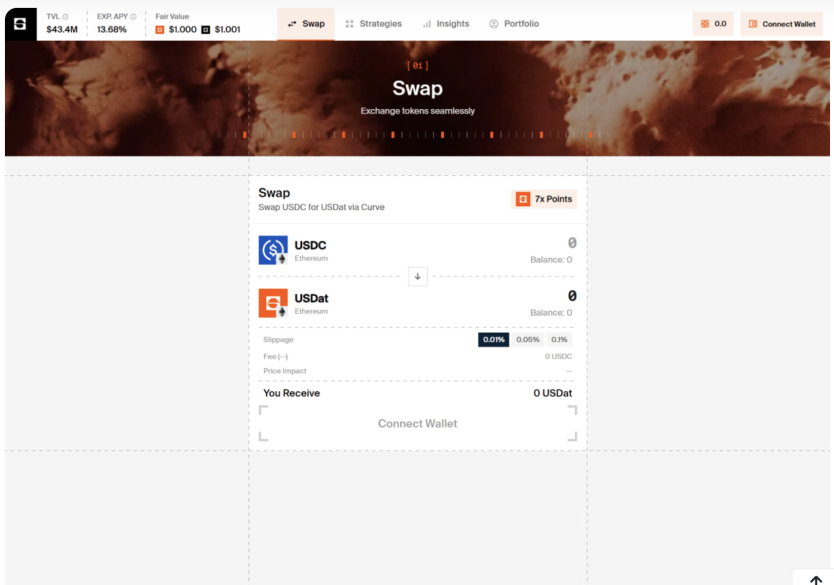Screen dimensions: 834x585
Task: Select the 0.01% slippage option
Action: tap(493, 339)
